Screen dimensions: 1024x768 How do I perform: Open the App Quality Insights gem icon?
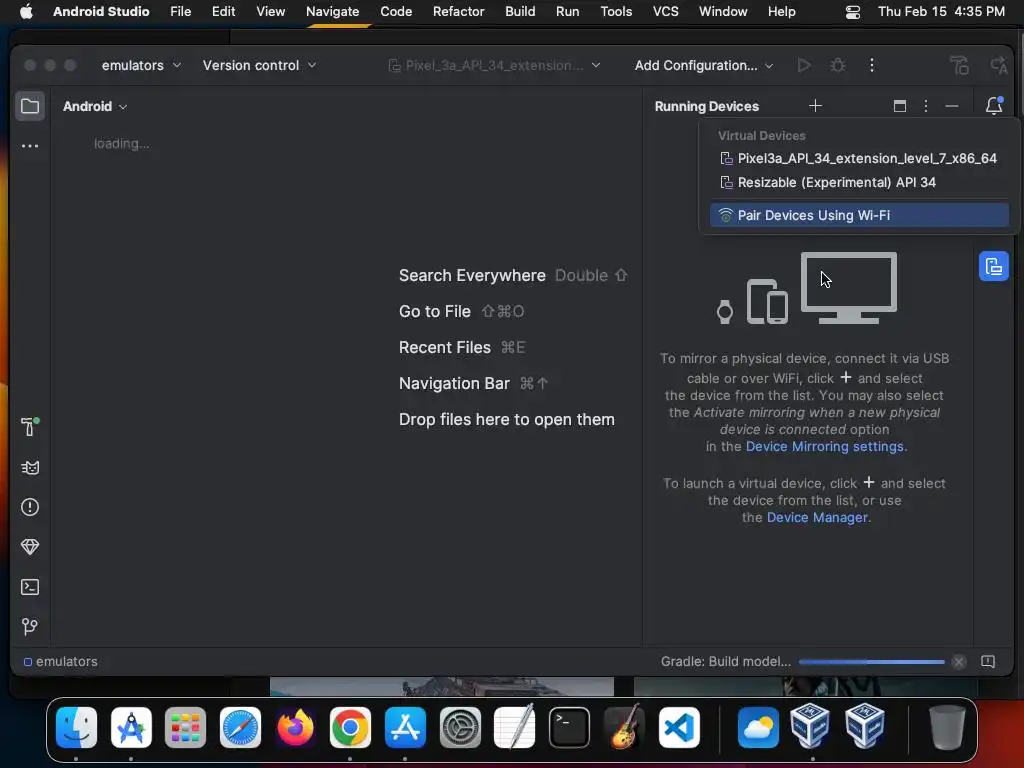point(30,547)
